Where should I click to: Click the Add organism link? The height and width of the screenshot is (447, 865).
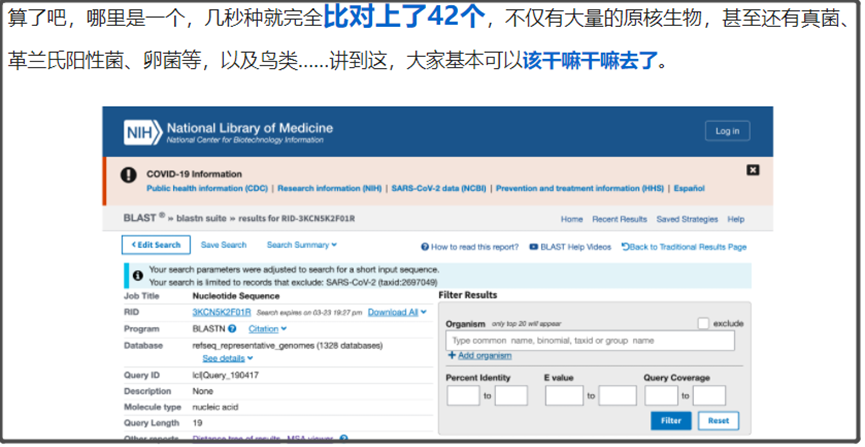click(x=484, y=355)
